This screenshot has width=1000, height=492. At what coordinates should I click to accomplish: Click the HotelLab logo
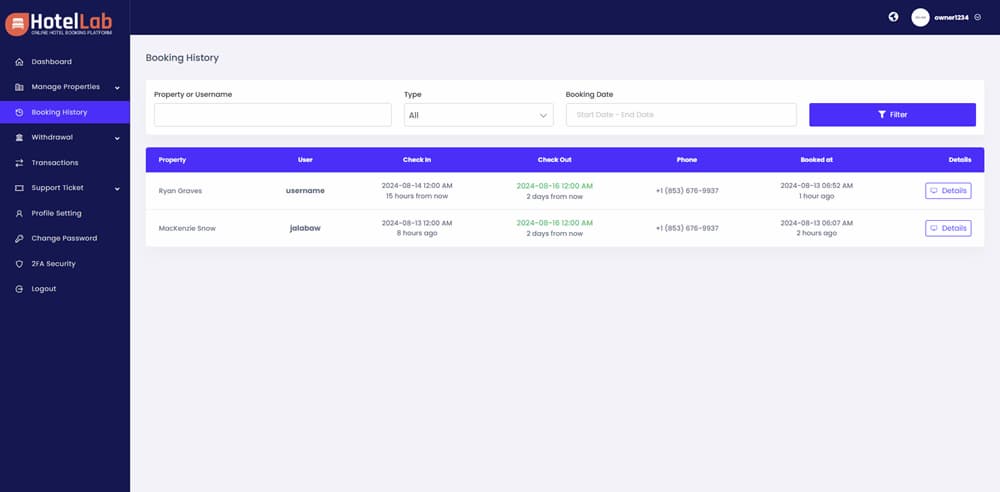pyautogui.click(x=59, y=24)
